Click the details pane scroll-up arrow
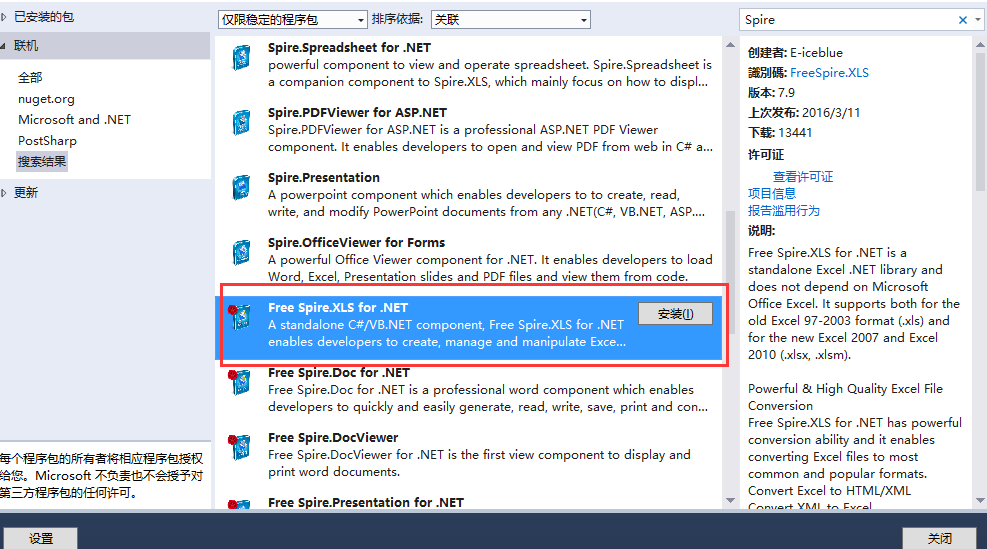This screenshot has width=987, height=549. (x=980, y=45)
